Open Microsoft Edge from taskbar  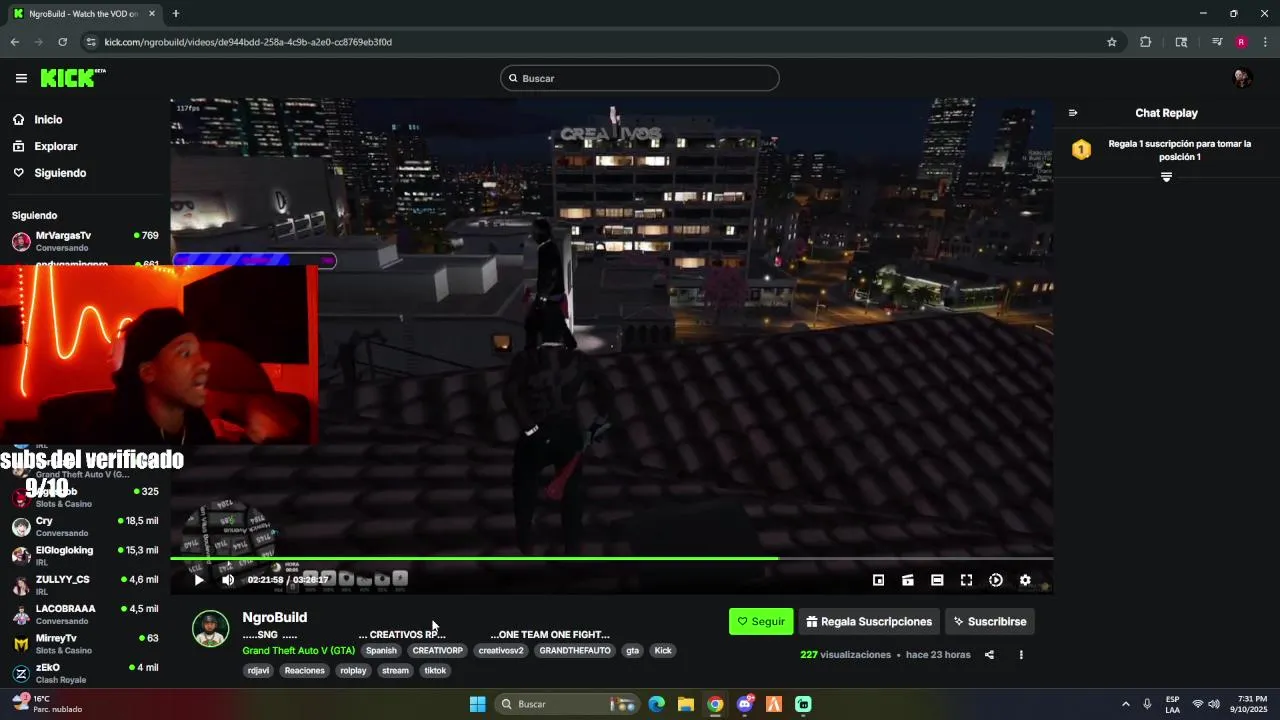[x=656, y=704]
